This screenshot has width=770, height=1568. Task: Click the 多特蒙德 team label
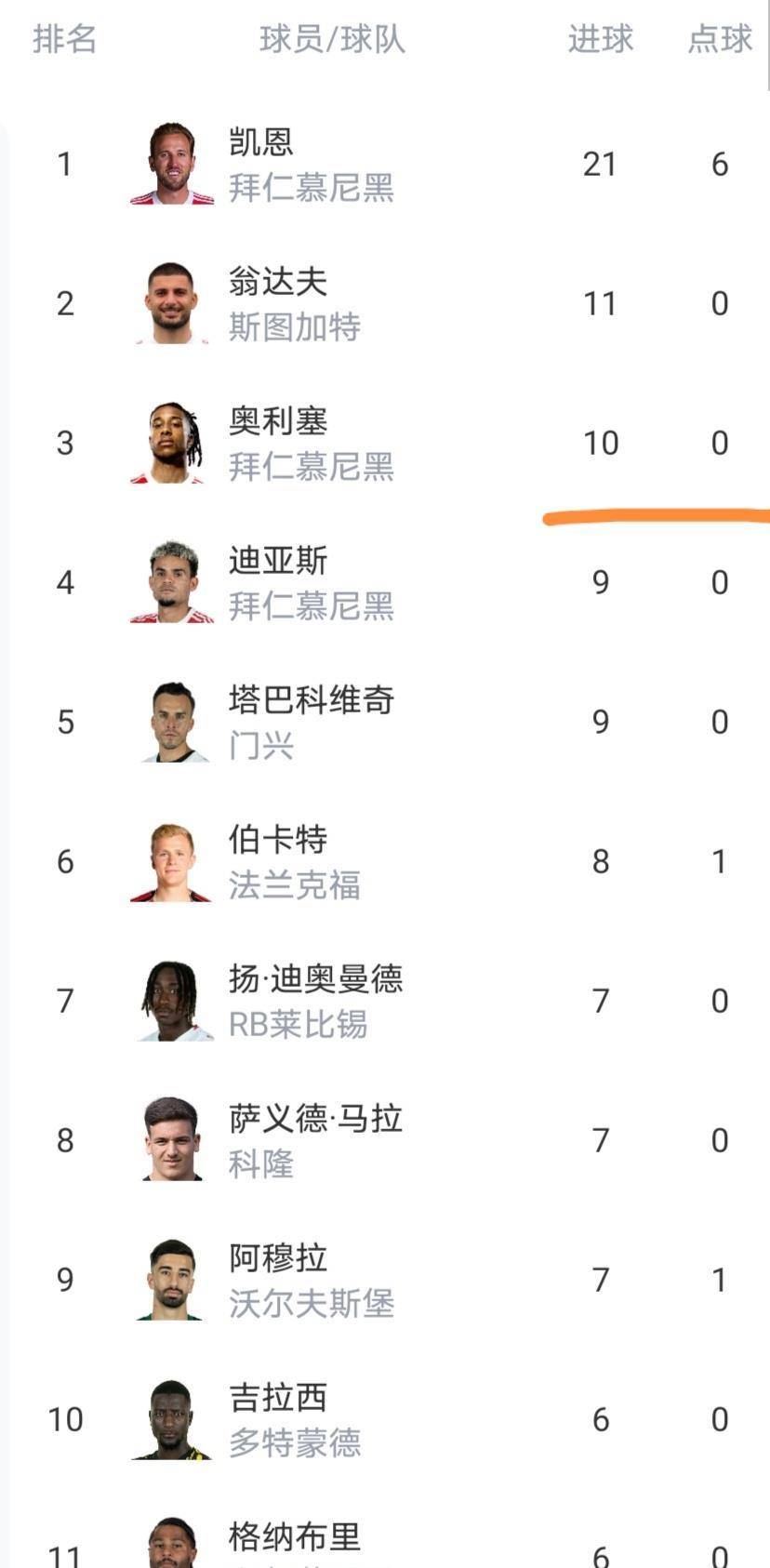click(x=295, y=1443)
